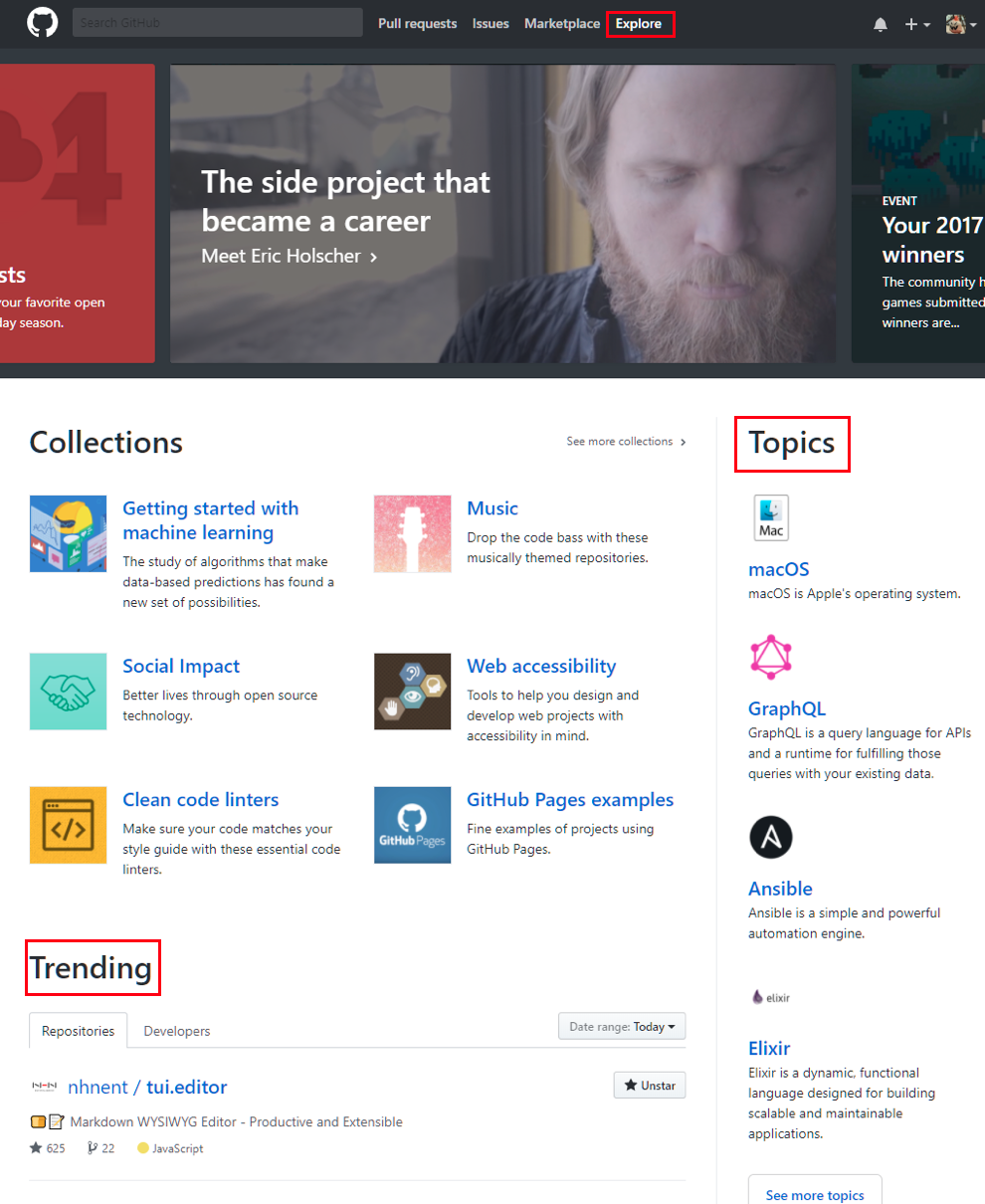Open the machine learning collection thumbnail
The width and height of the screenshot is (985, 1204).
pos(68,533)
